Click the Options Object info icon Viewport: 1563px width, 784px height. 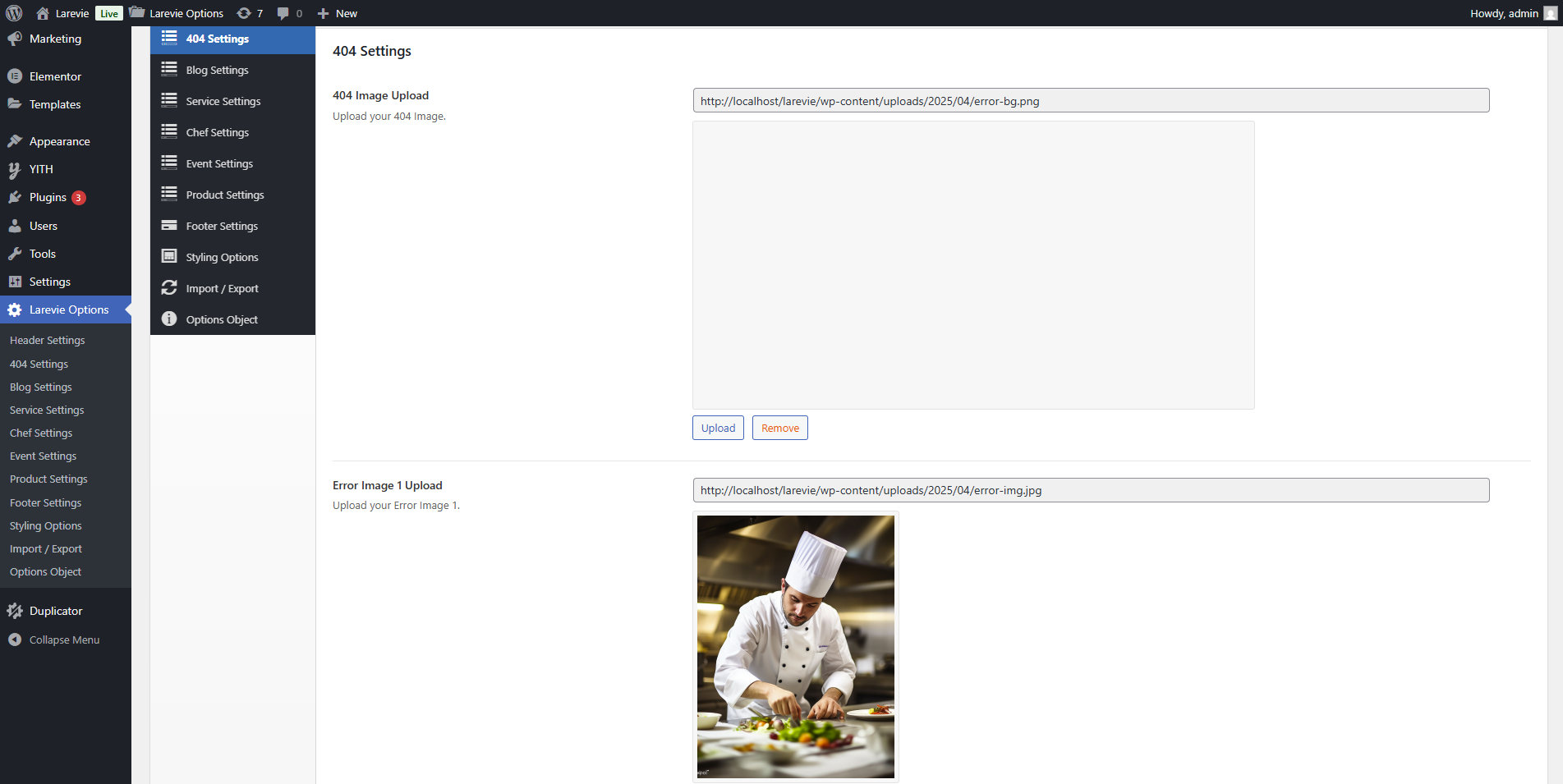pyautogui.click(x=169, y=319)
